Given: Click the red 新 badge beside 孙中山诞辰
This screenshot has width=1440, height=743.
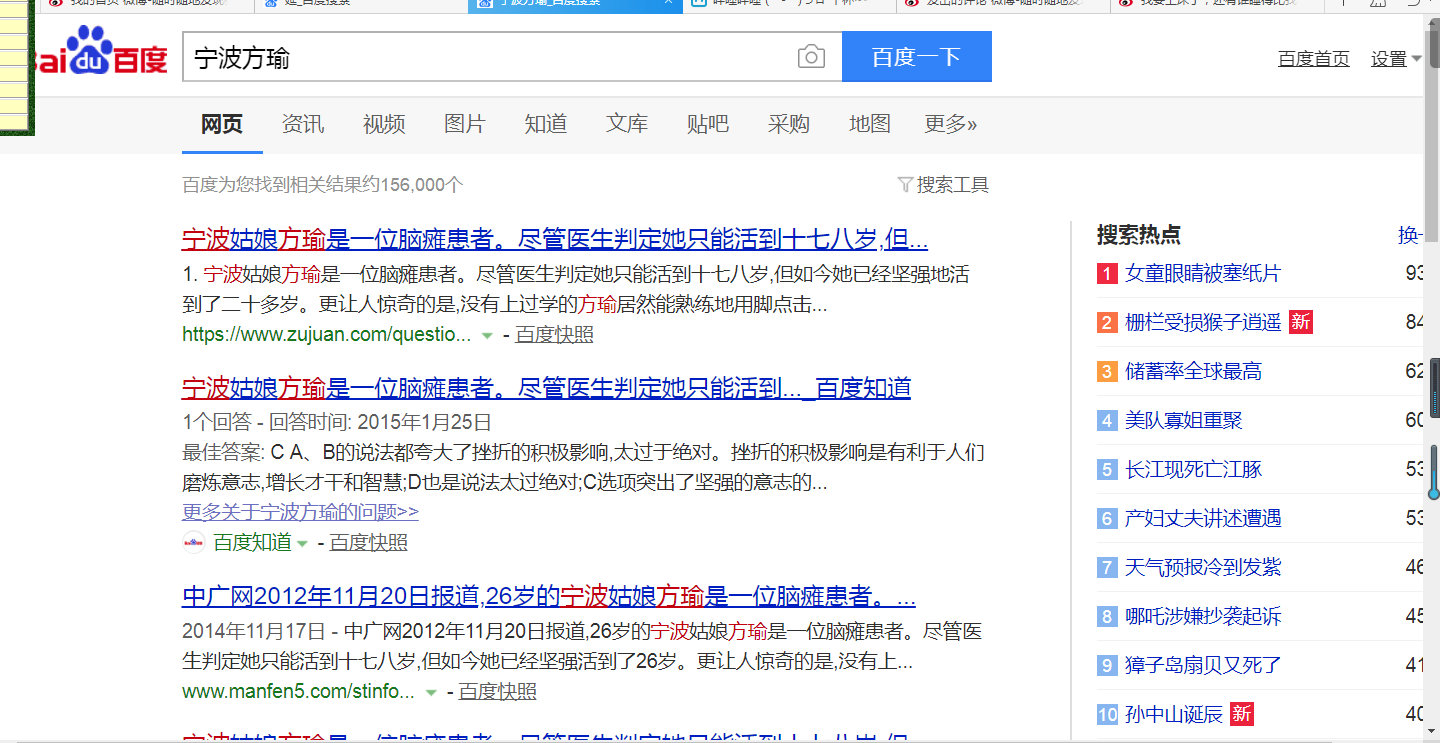Looking at the screenshot, I should coord(1241,714).
